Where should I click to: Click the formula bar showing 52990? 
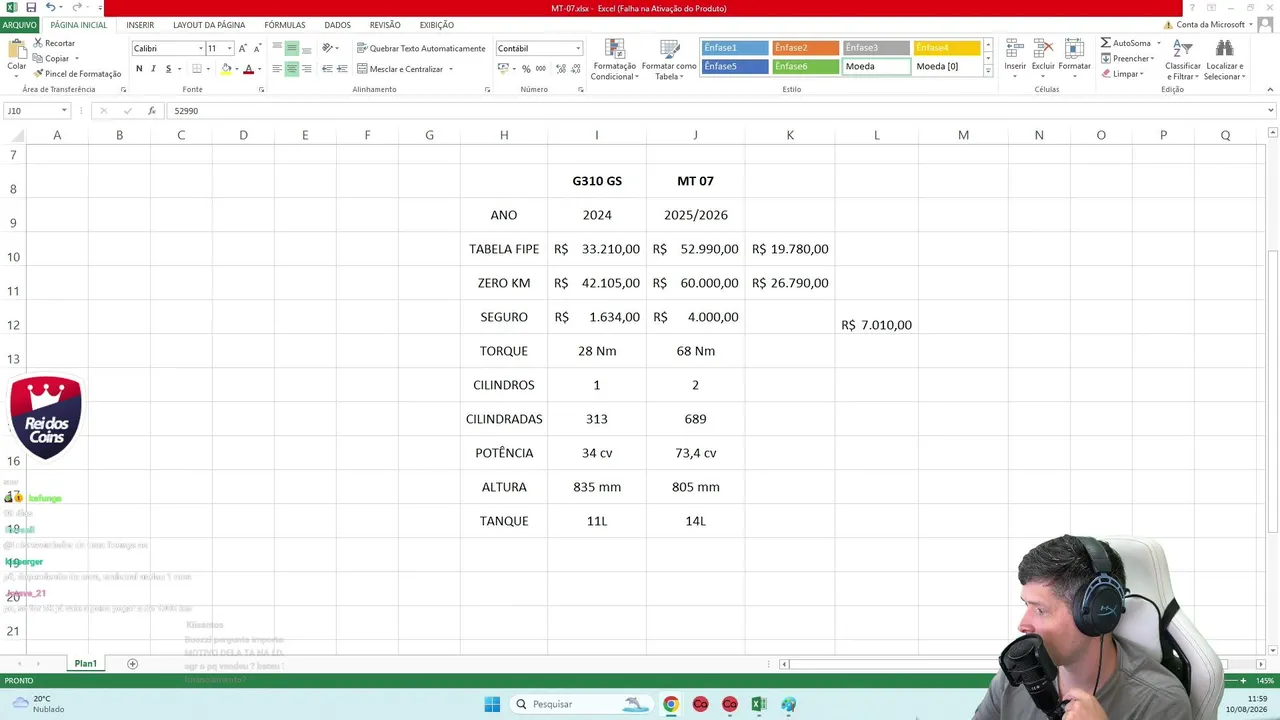[718, 111]
